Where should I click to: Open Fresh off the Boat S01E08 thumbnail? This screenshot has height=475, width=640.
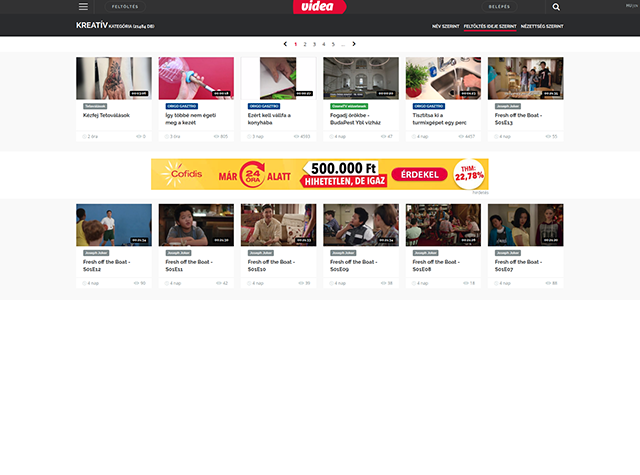pos(443,225)
